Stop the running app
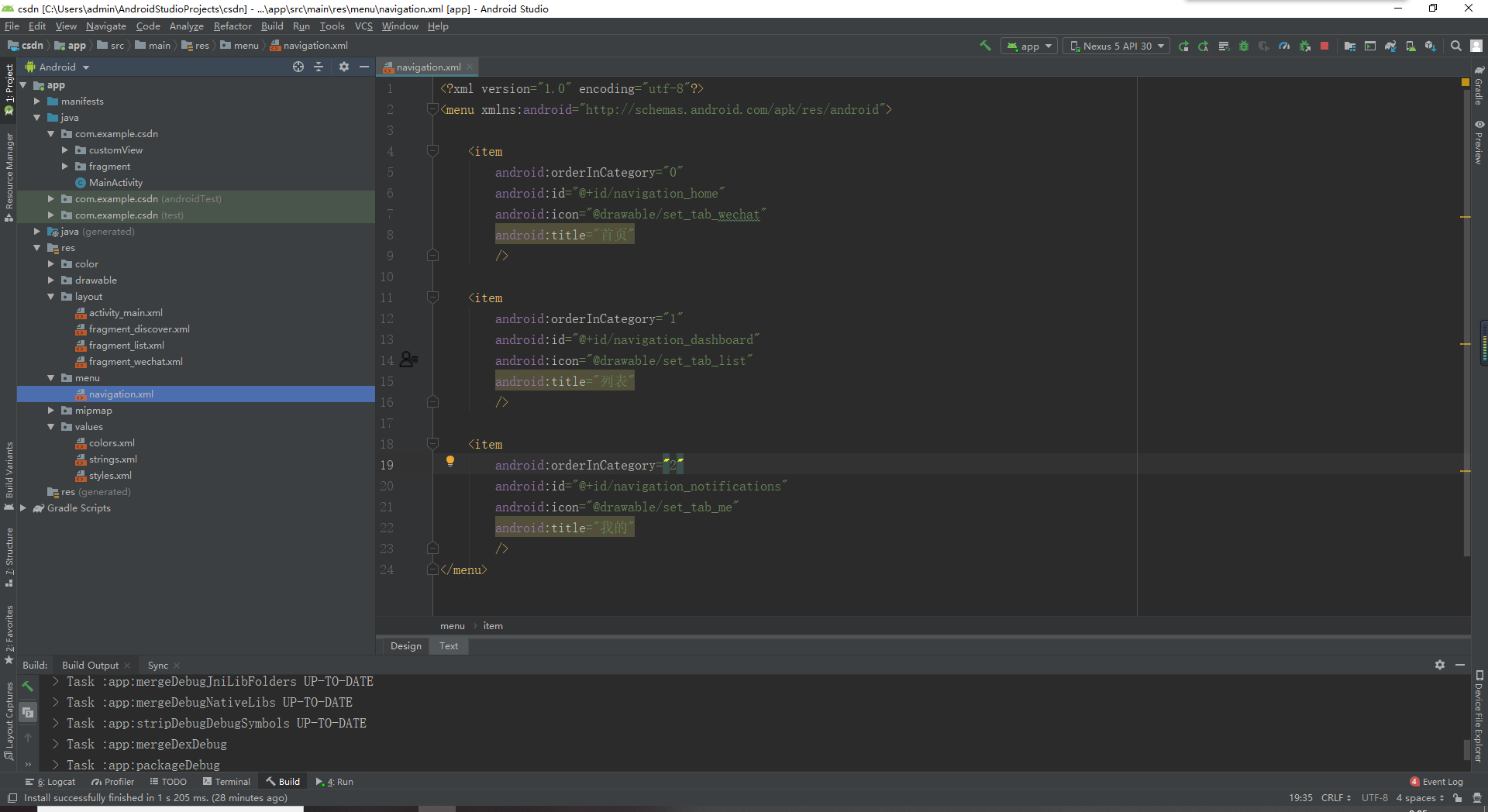 click(1324, 46)
